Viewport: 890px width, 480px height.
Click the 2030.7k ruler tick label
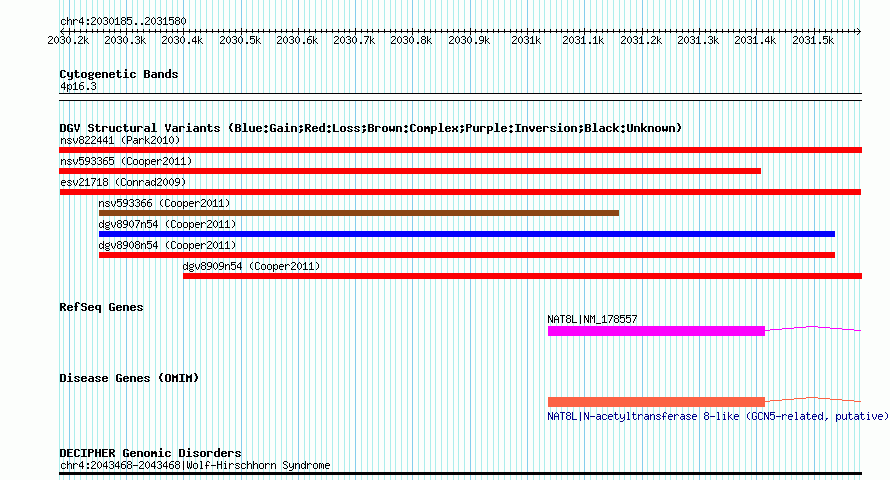click(354, 40)
